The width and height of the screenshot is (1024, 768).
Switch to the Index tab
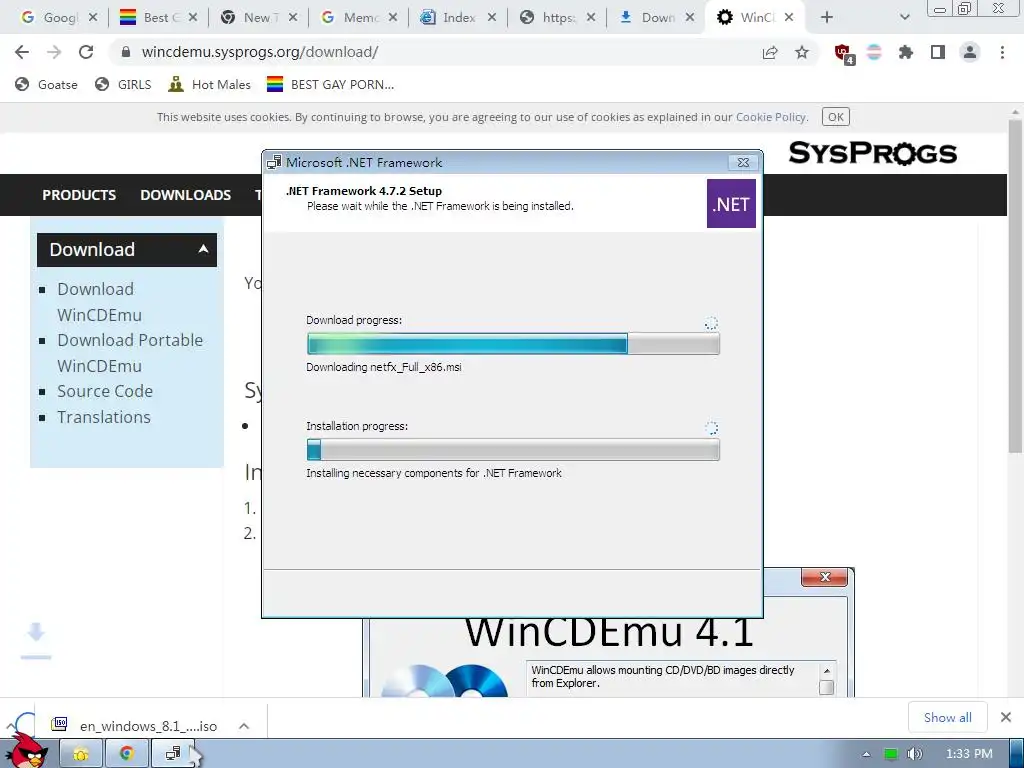[451, 18]
